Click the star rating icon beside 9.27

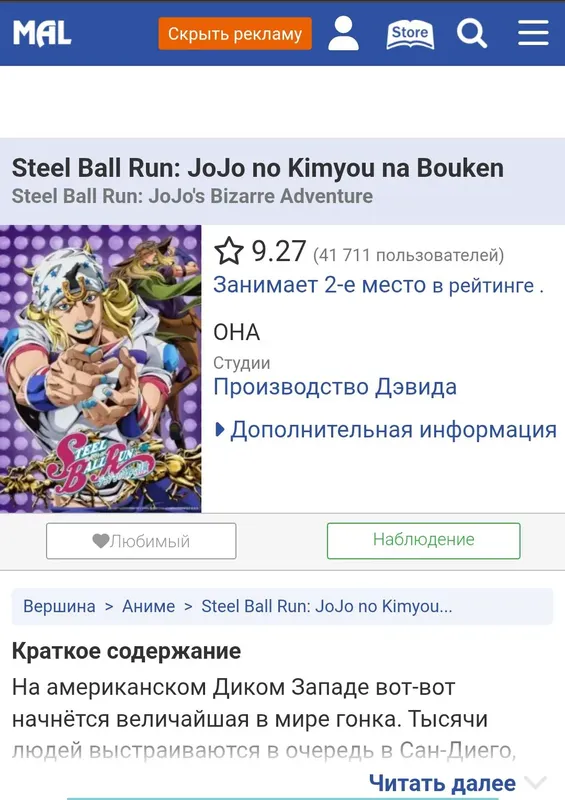point(229,251)
